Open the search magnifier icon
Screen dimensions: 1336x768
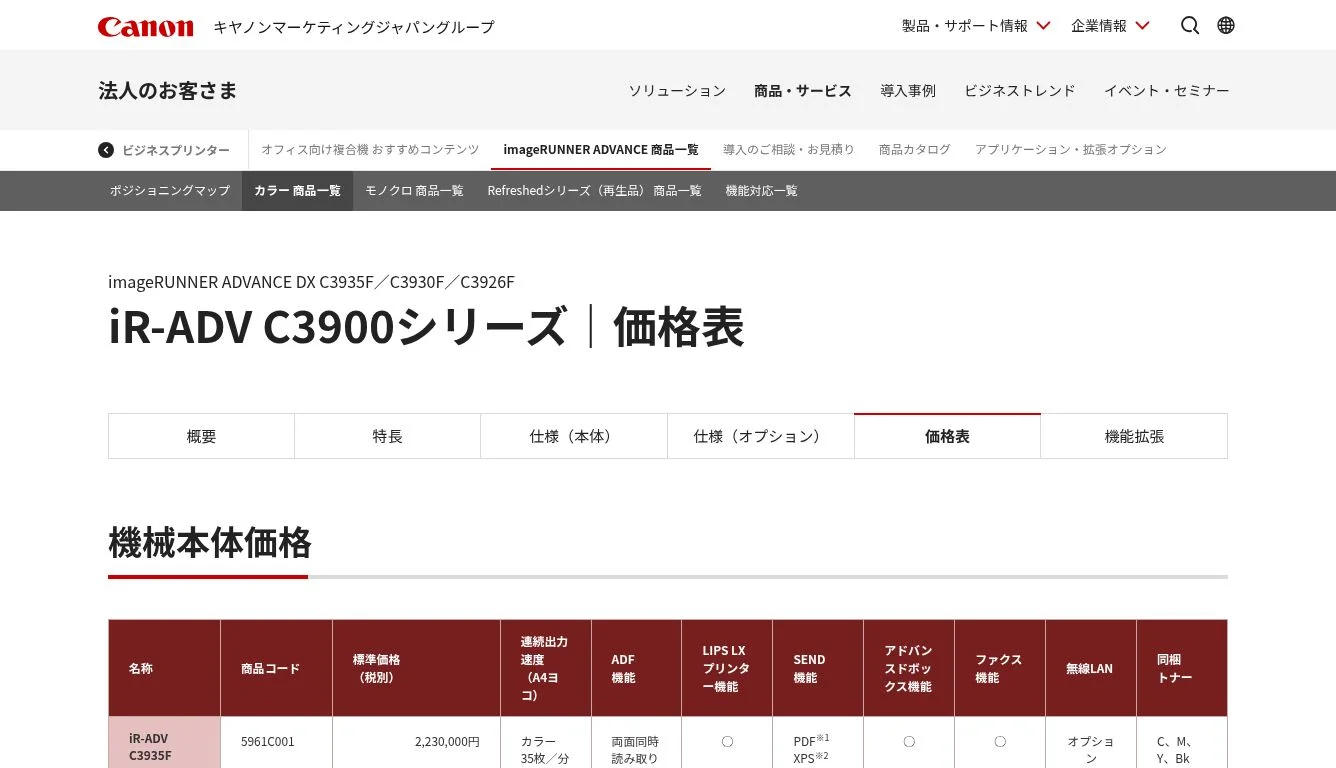[x=1190, y=25]
